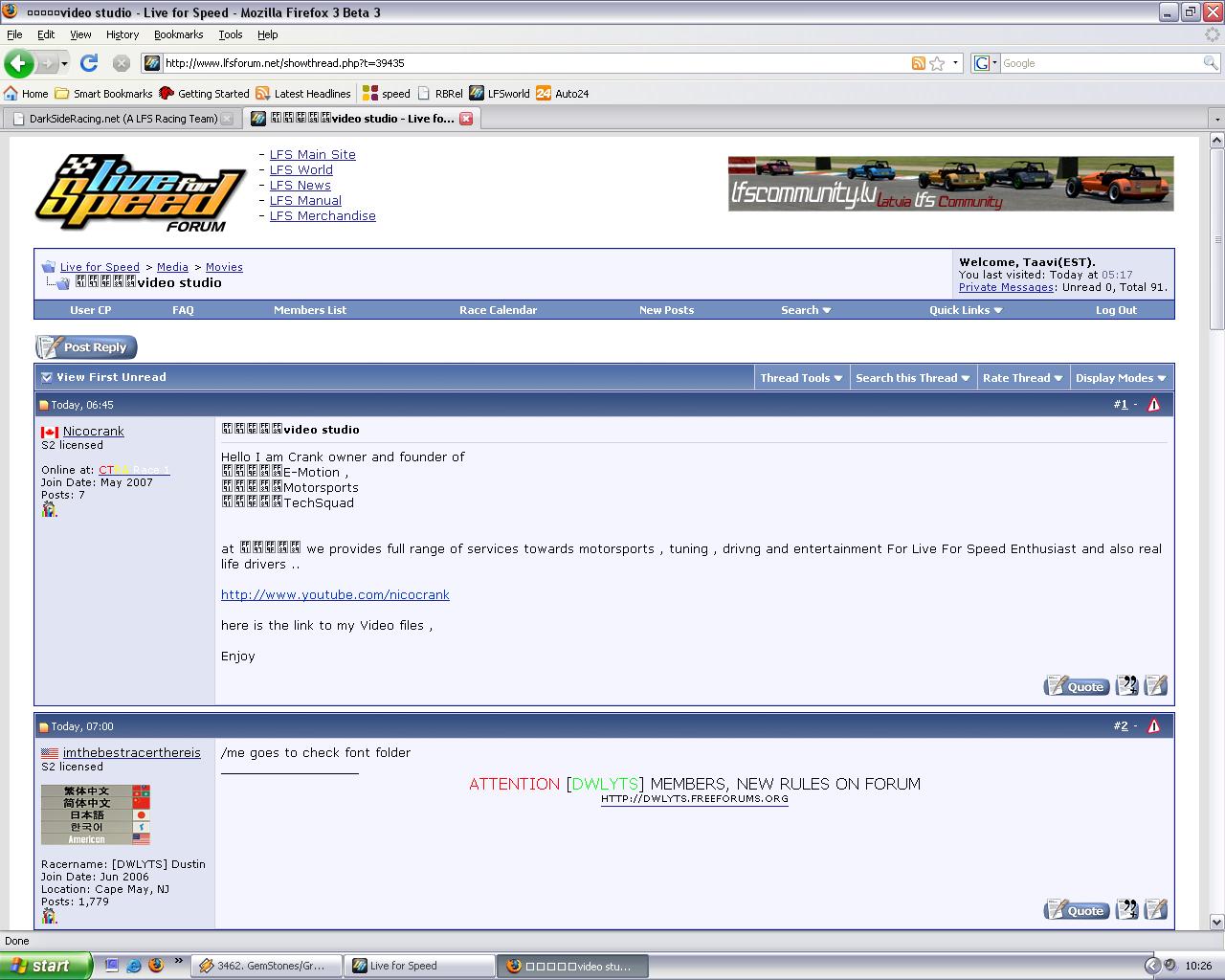
Task: Quote Nicocrank's post with the Quote button
Action: point(1077,686)
